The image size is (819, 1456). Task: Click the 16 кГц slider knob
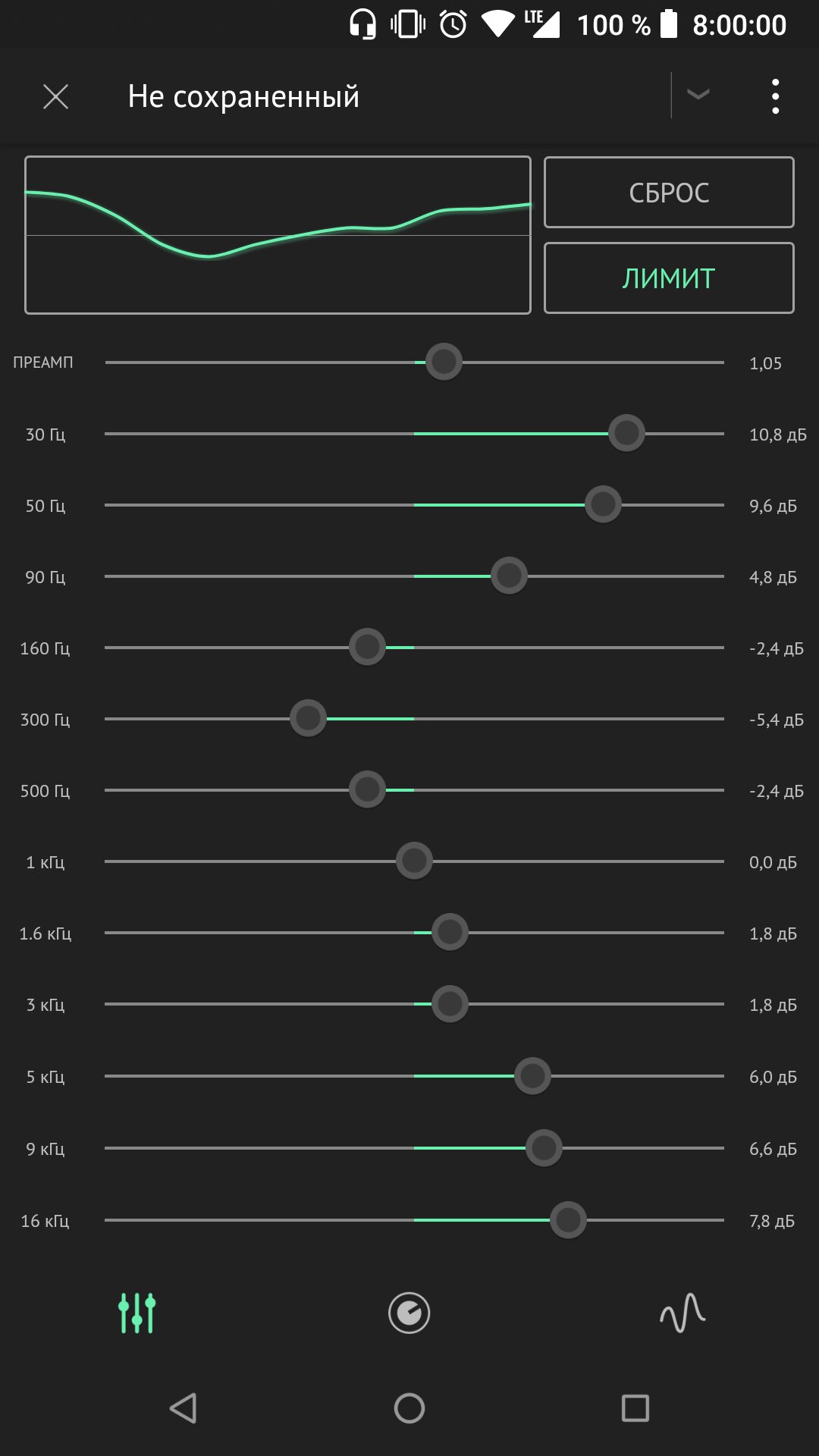568,1220
